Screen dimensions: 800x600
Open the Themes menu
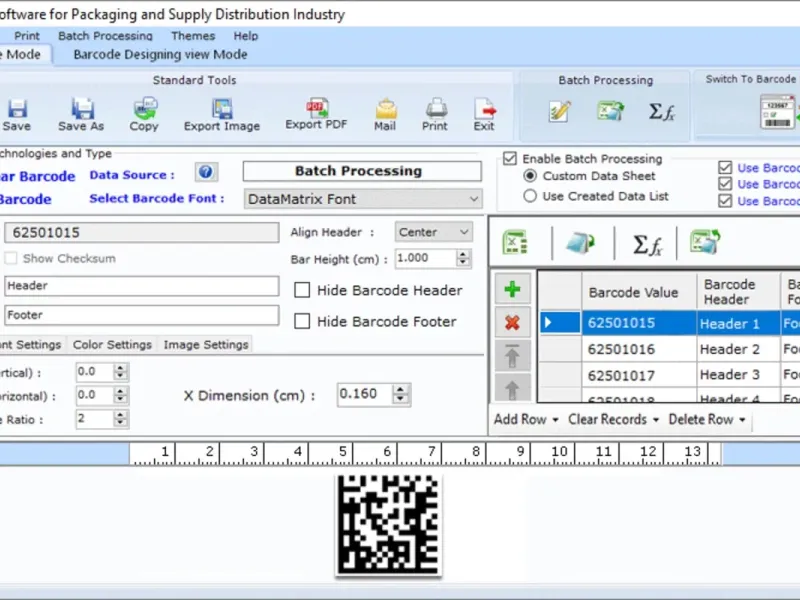pos(192,36)
